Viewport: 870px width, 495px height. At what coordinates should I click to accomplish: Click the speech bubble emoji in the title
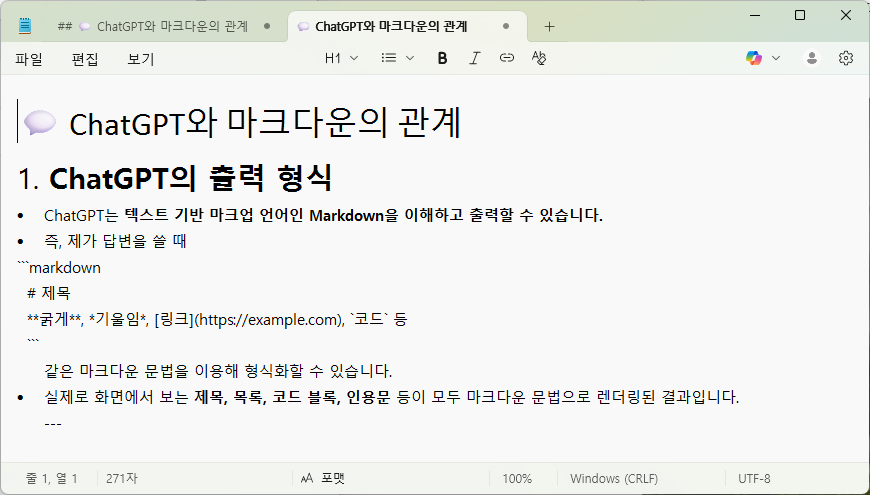[40, 123]
